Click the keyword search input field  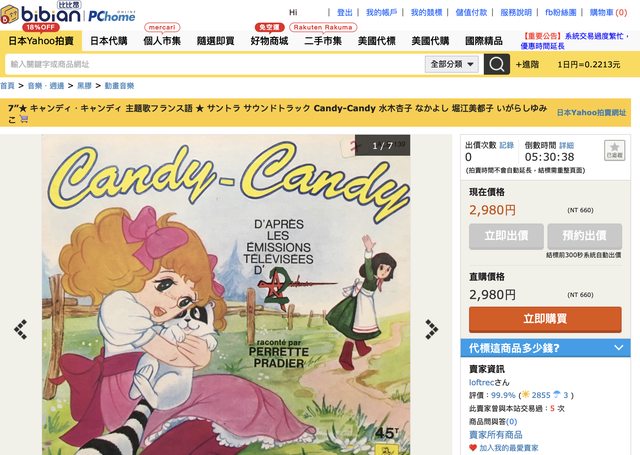[215, 64]
